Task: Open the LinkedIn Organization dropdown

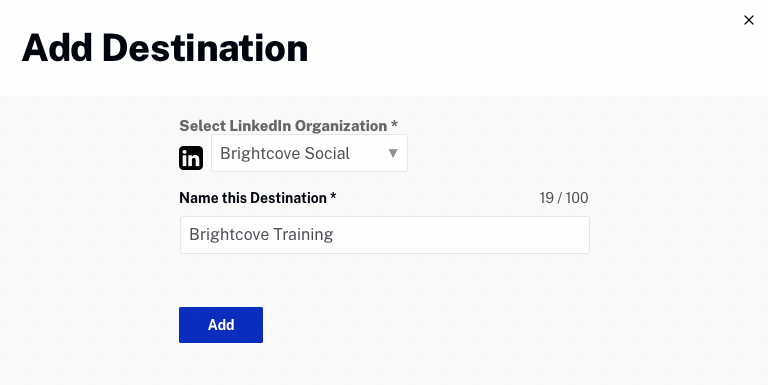Action: pos(309,153)
